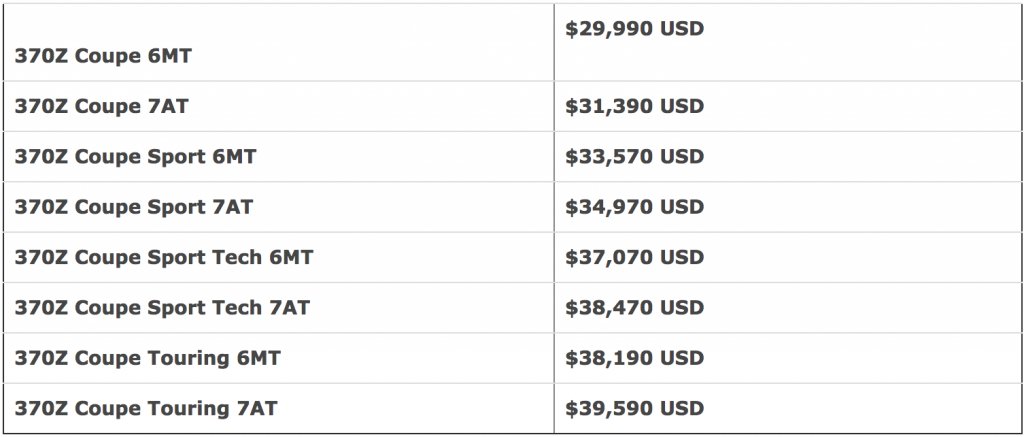Click the $38,470 USD price

[634, 308]
